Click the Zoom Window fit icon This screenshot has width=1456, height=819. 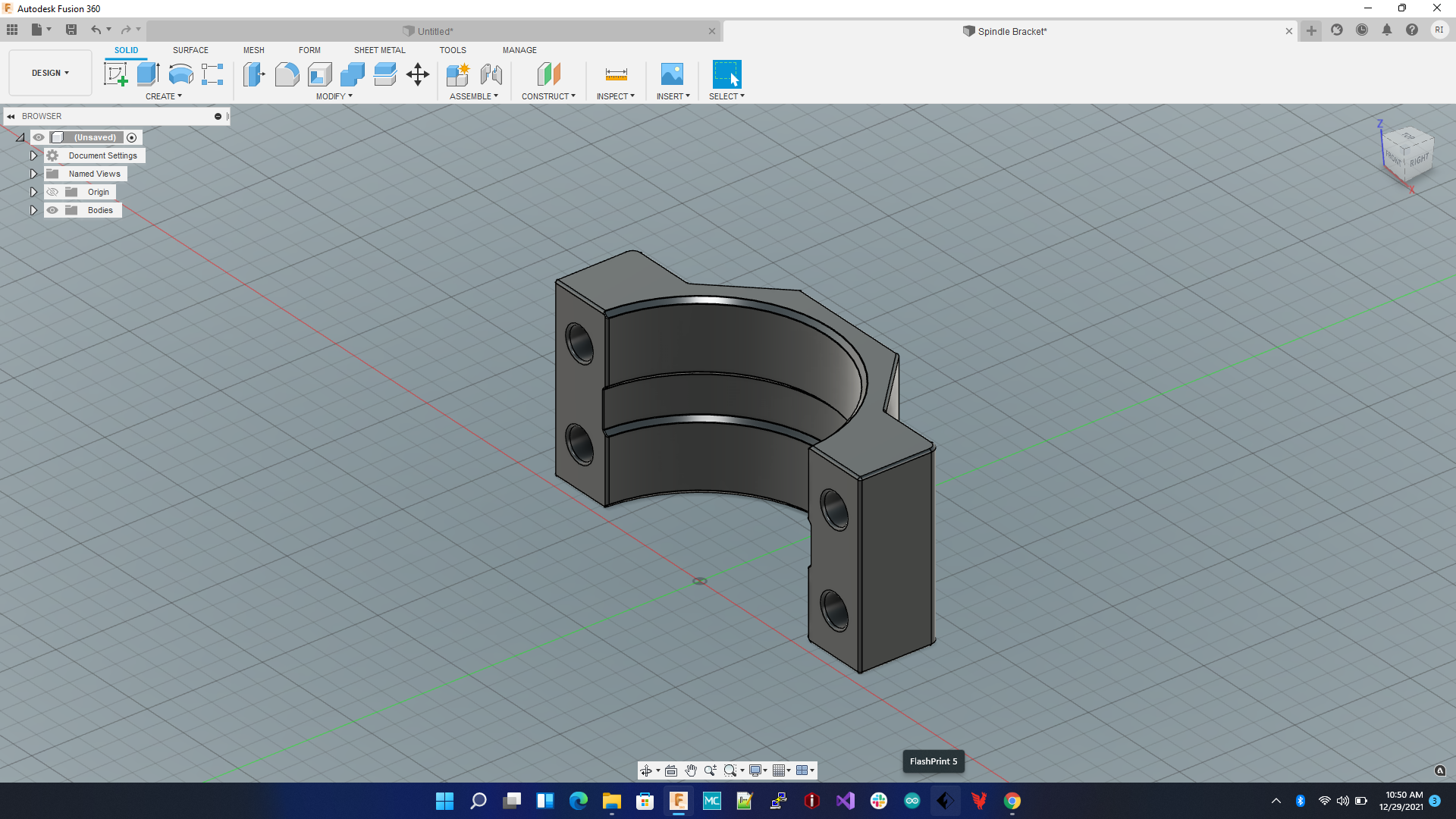pos(730,770)
